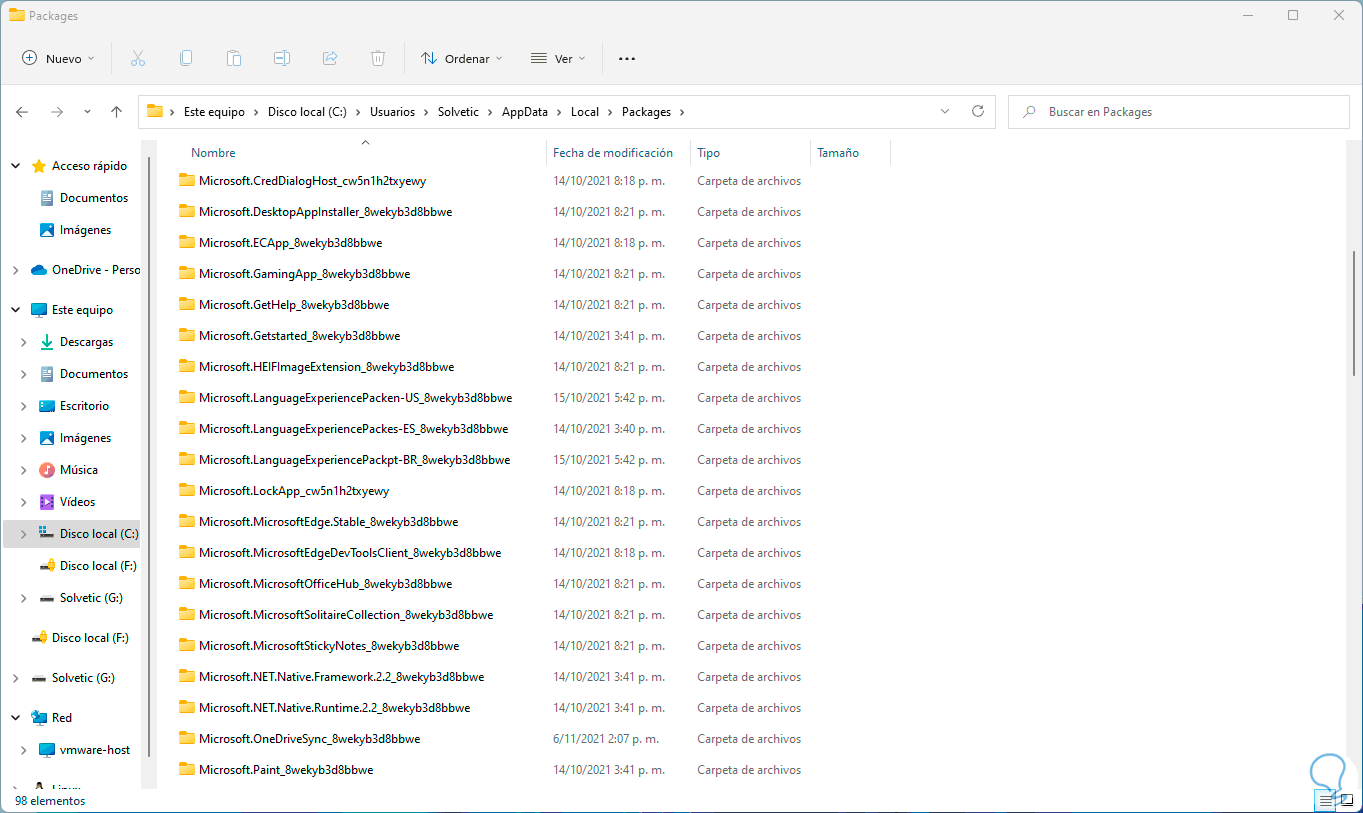Go up one folder level arrow
The width and height of the screenshot is (1363, 813).
117,112
